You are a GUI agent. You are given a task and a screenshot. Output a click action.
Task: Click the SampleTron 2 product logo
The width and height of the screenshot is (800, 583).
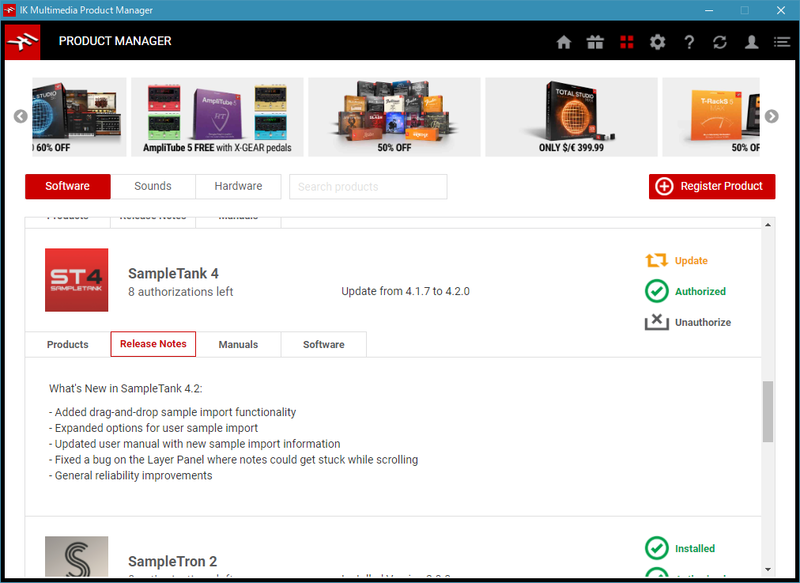coord(77,556)
